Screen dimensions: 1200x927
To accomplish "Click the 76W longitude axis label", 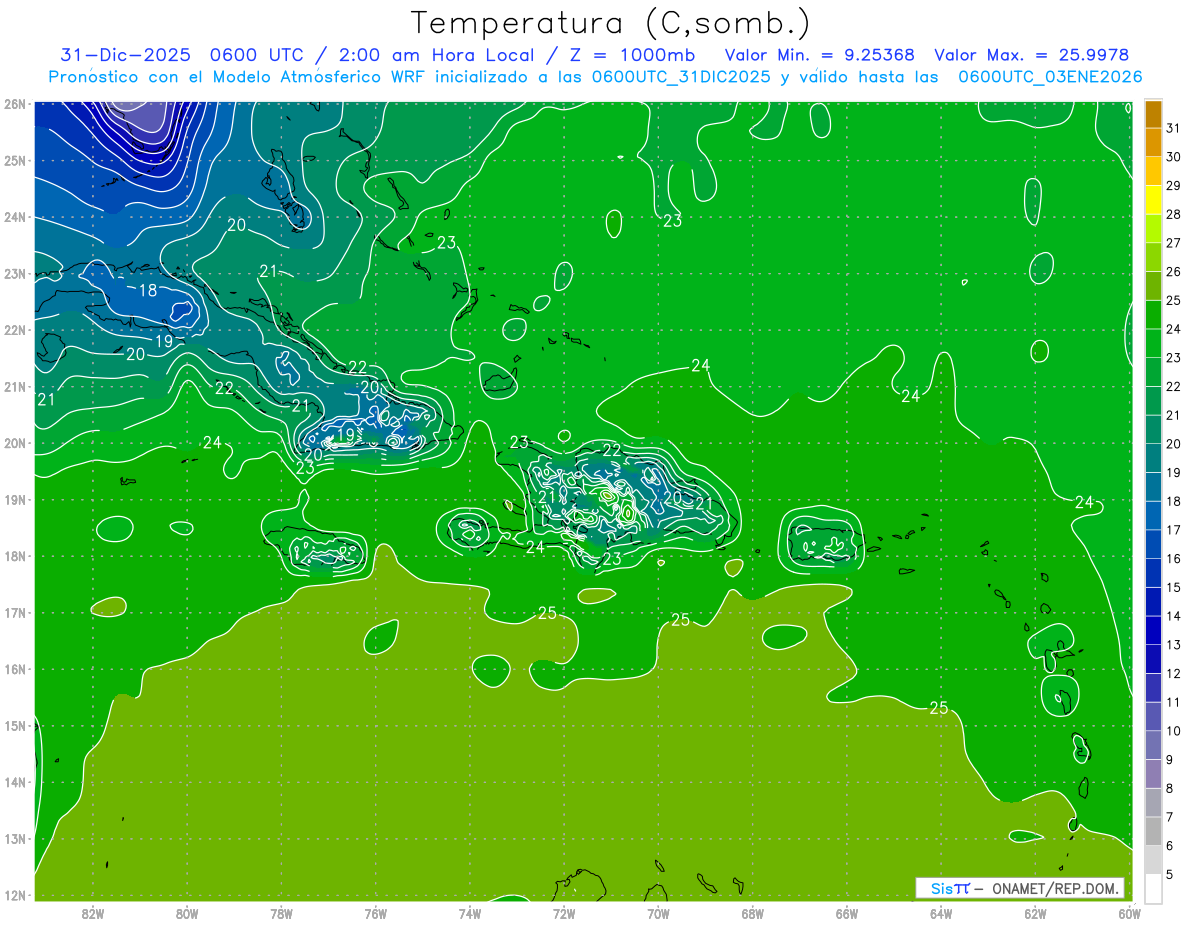I will pos(376,913).
